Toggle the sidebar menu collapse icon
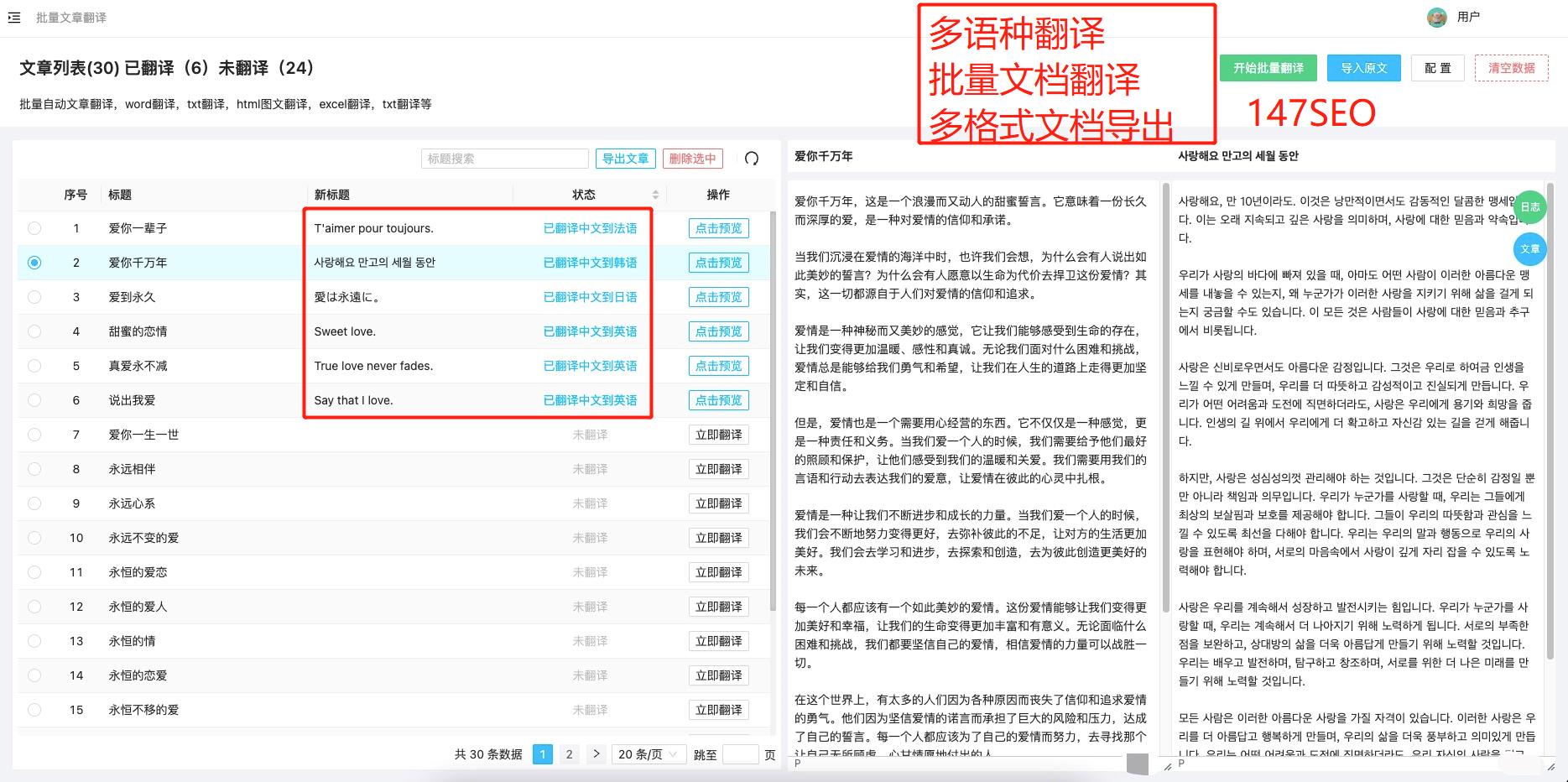This screenshot has height=782, width=1568. pyautogui.click(x=14, y=18)
